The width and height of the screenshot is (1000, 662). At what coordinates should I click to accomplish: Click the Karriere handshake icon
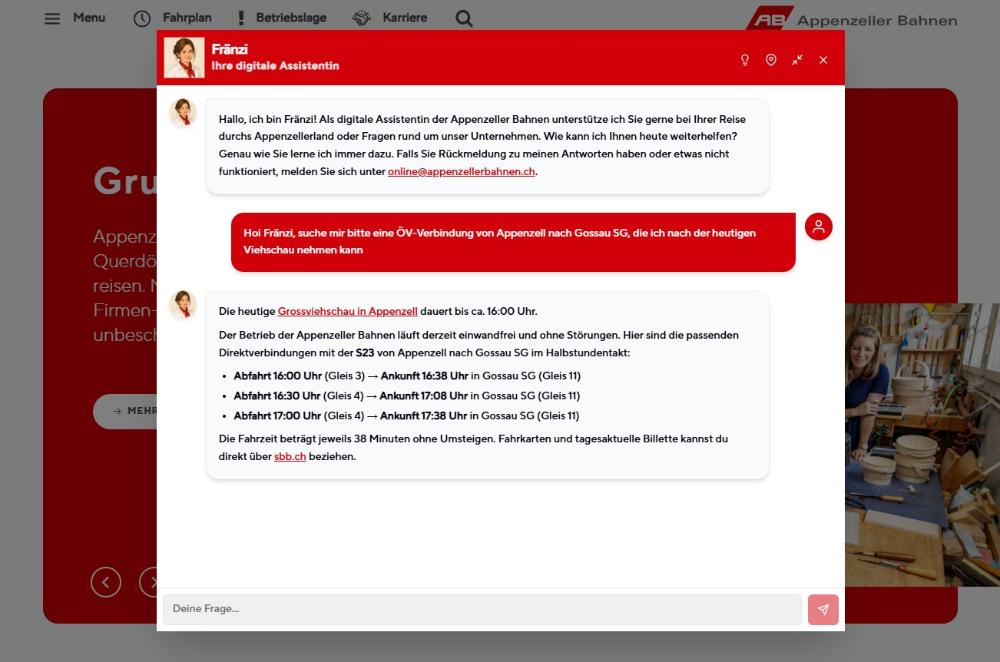point(362,18)
